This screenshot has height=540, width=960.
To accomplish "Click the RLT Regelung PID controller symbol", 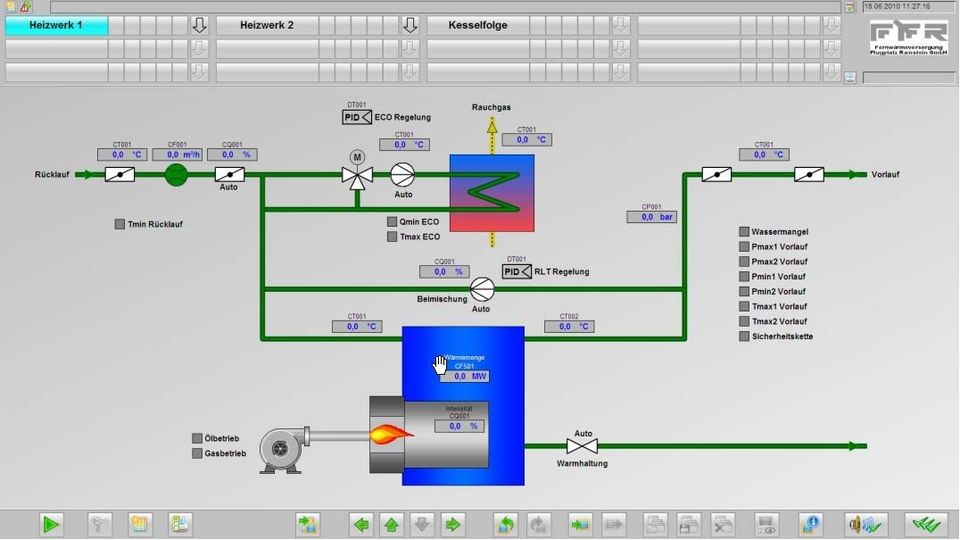I will (x=517, y=271).
